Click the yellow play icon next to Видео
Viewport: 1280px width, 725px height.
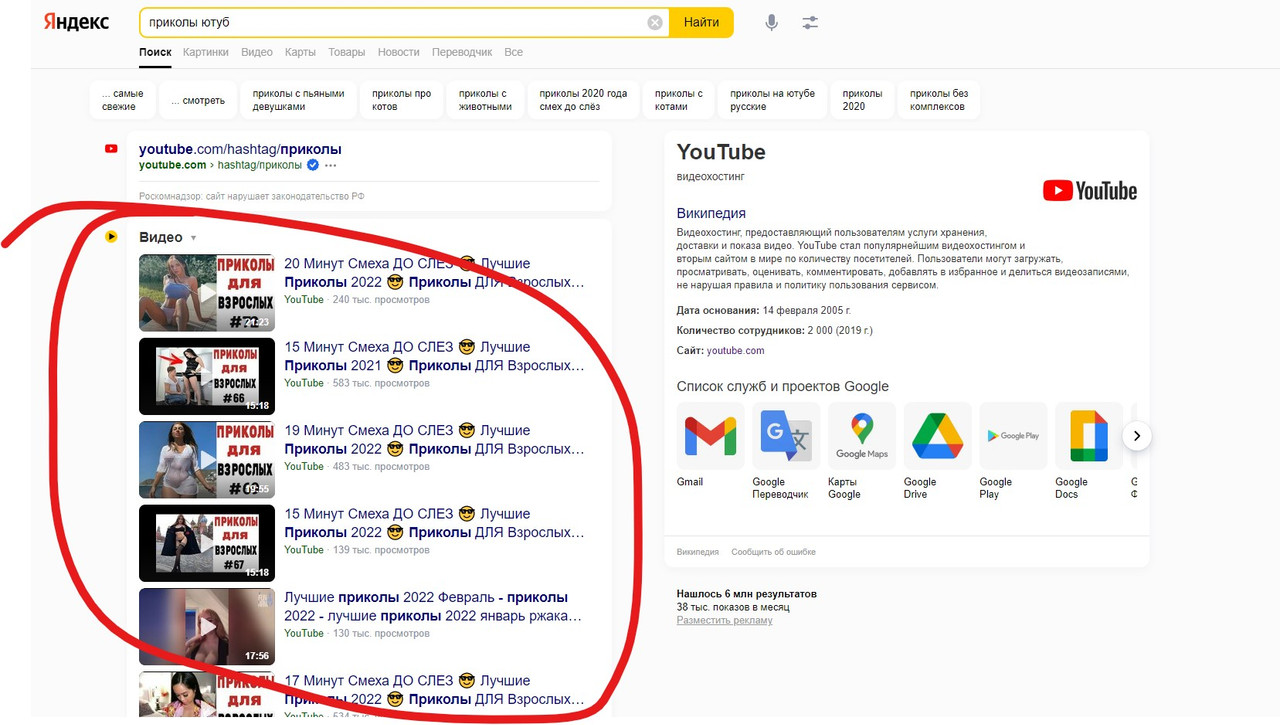point(111,237)
